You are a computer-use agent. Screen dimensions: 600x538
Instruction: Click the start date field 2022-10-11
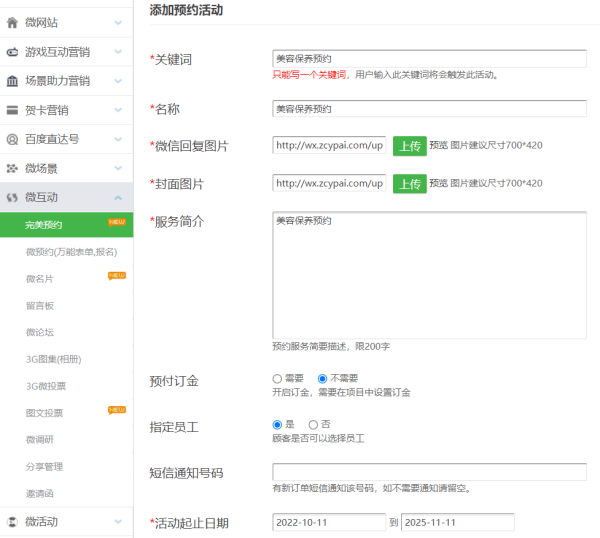pos(329,522)
